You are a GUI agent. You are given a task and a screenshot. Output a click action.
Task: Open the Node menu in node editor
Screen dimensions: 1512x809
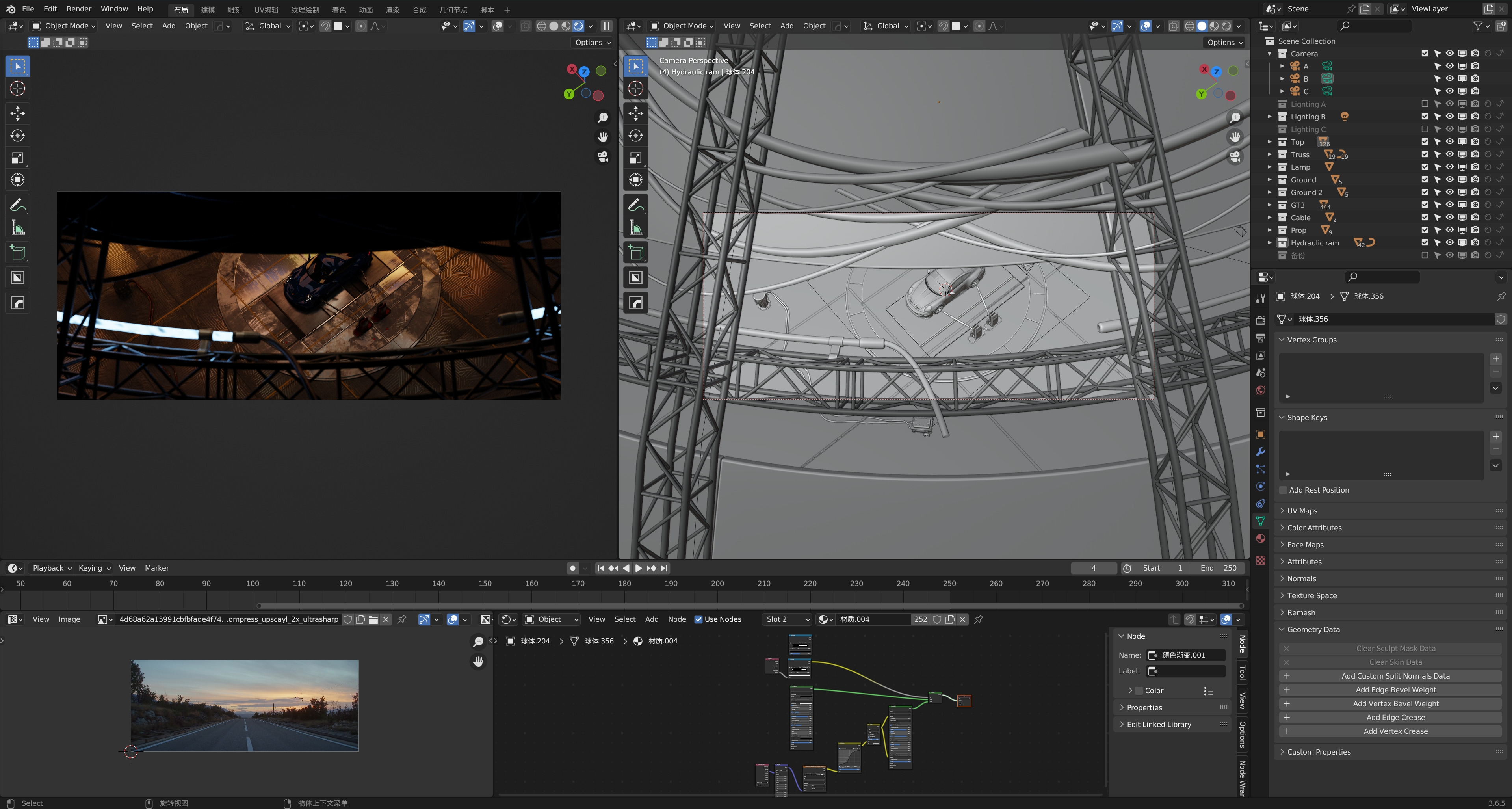pos(677,619)
